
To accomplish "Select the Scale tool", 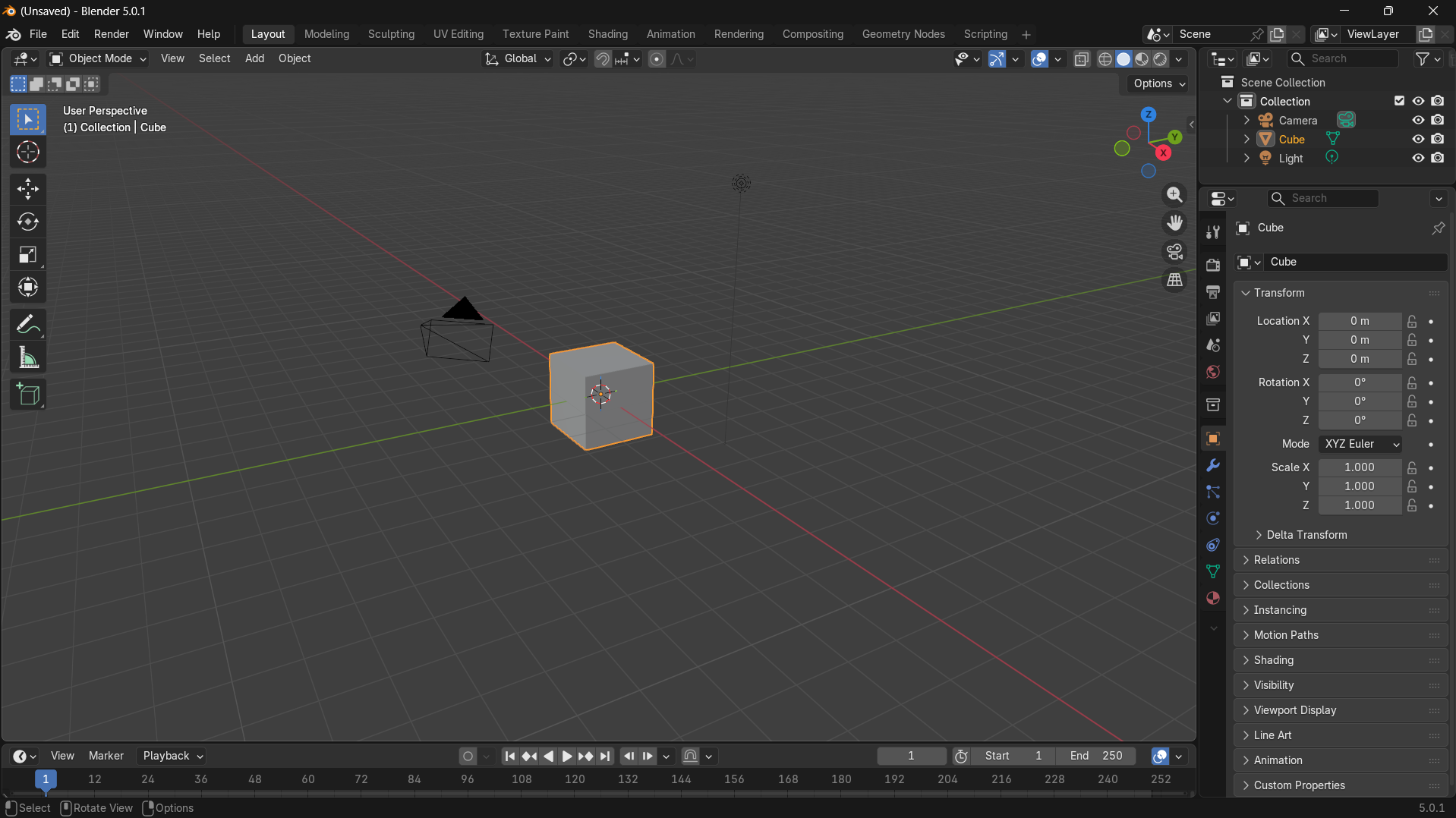I will (27, 255).
